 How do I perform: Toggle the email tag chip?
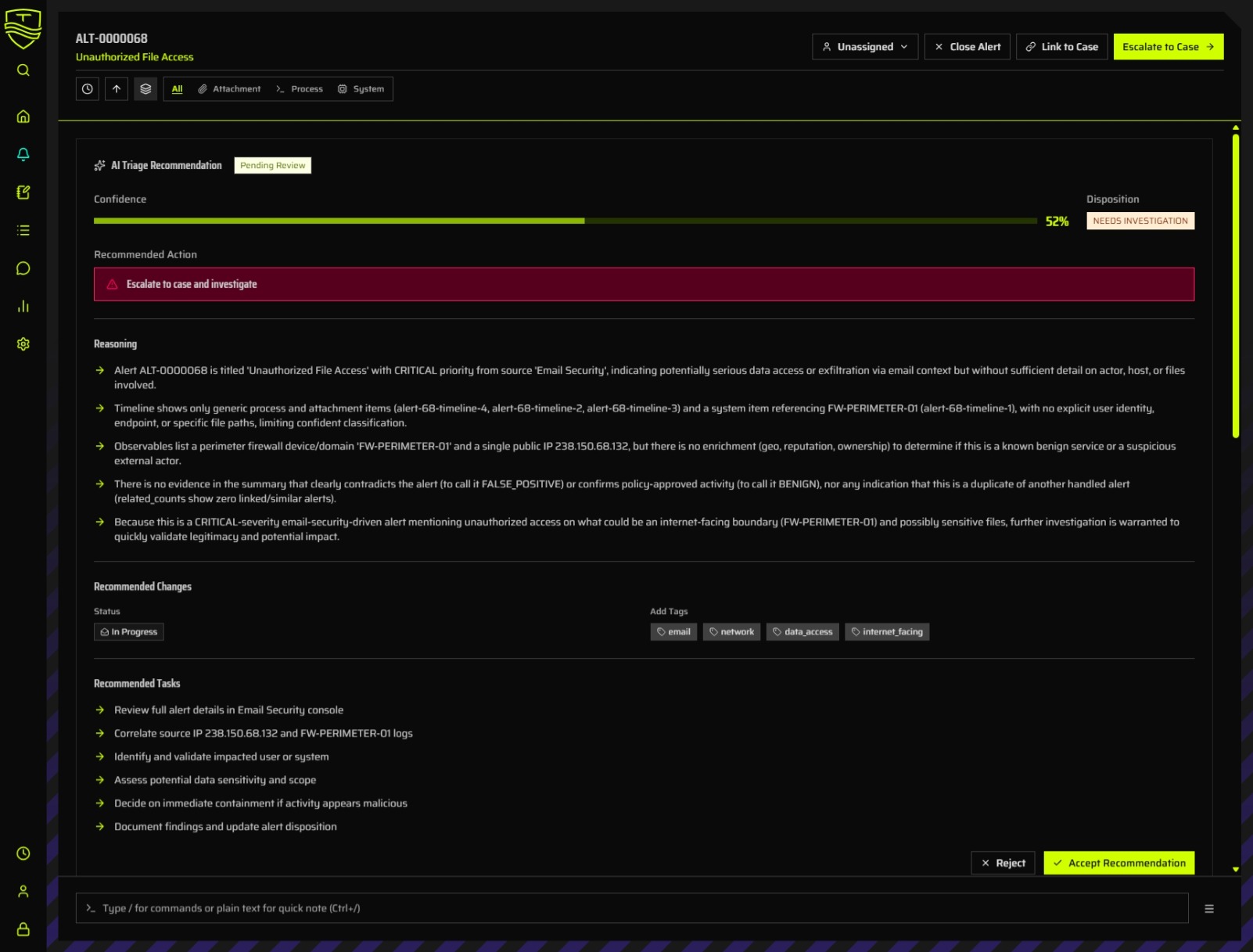[673, 631]
